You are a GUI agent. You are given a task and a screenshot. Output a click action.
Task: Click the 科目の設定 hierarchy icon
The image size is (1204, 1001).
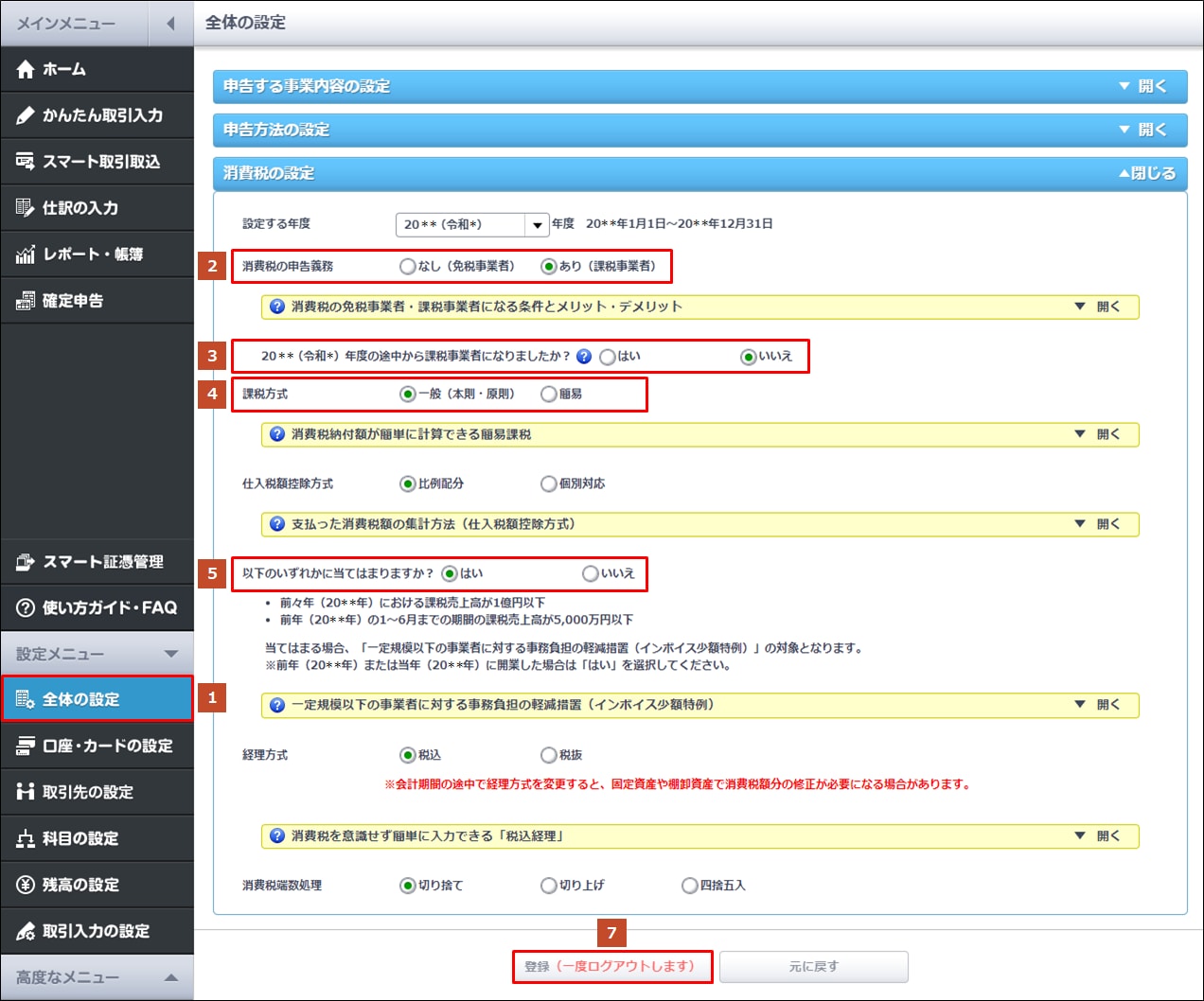pos(26,838)
